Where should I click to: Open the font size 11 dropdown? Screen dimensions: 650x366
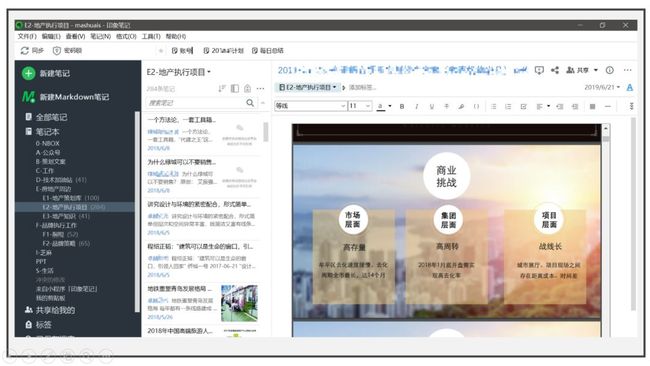(359, 106)
